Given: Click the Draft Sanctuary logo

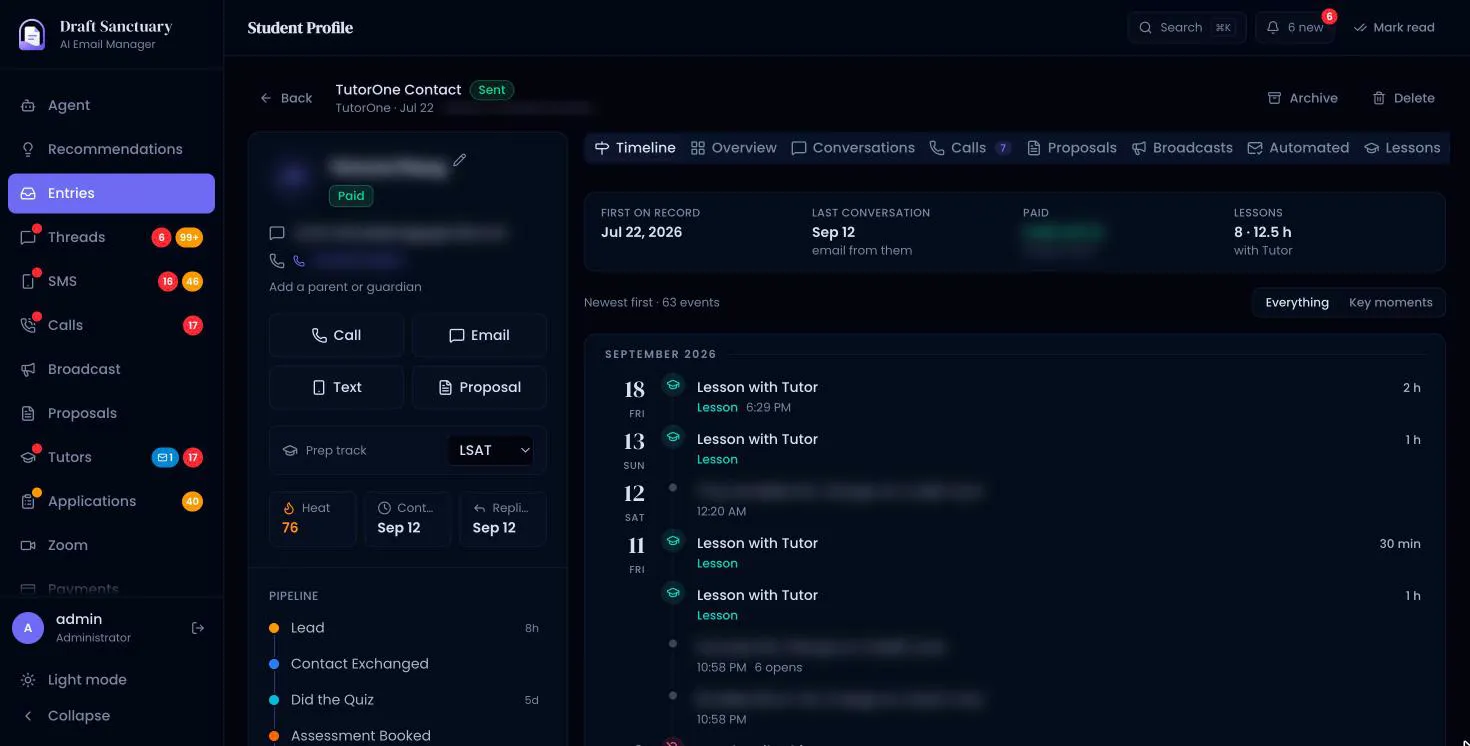Looking at the screenshot, I should click(x=32, y=34).
